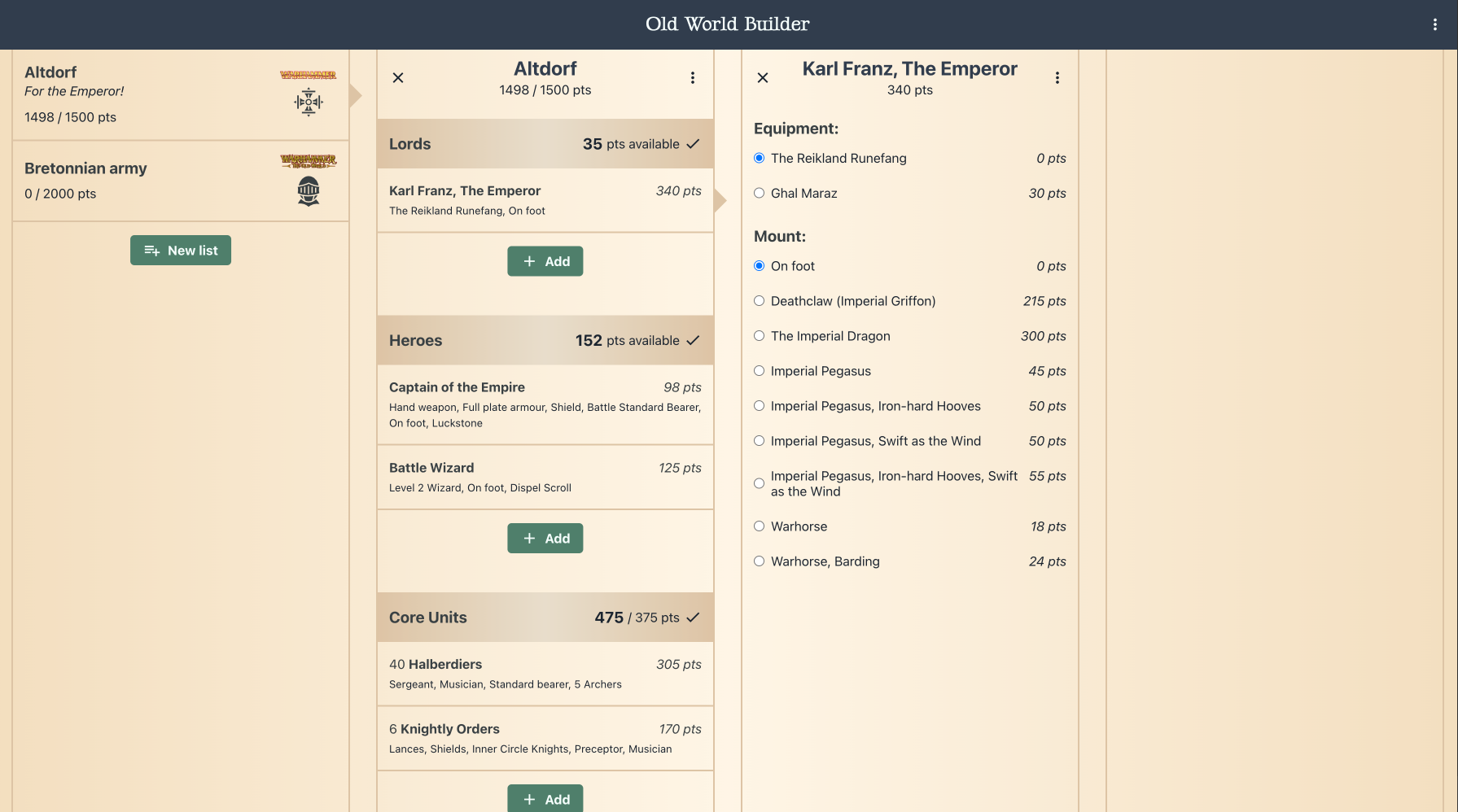
Task: Click 152 pts available in Heroes header
Action: point(628,341)
